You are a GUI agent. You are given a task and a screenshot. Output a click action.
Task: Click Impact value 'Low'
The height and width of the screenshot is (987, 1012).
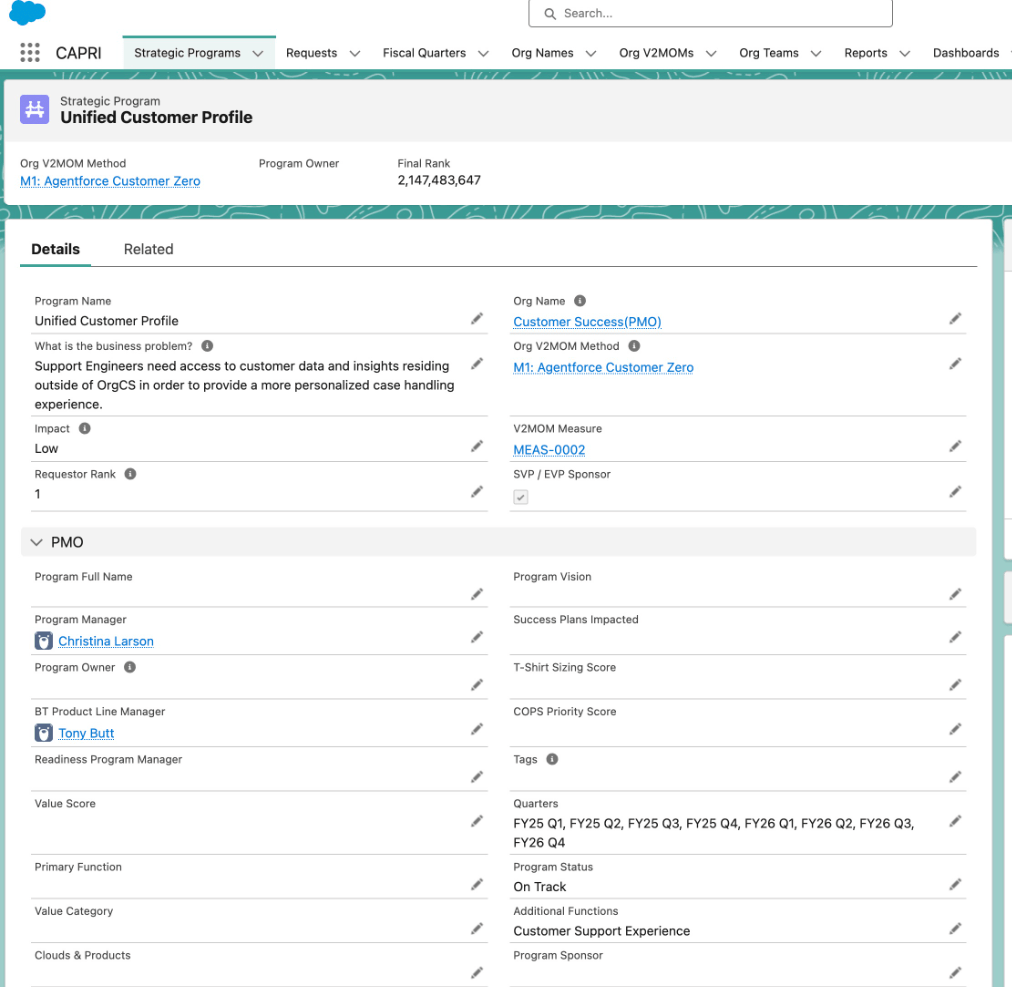tap(46, 449)
